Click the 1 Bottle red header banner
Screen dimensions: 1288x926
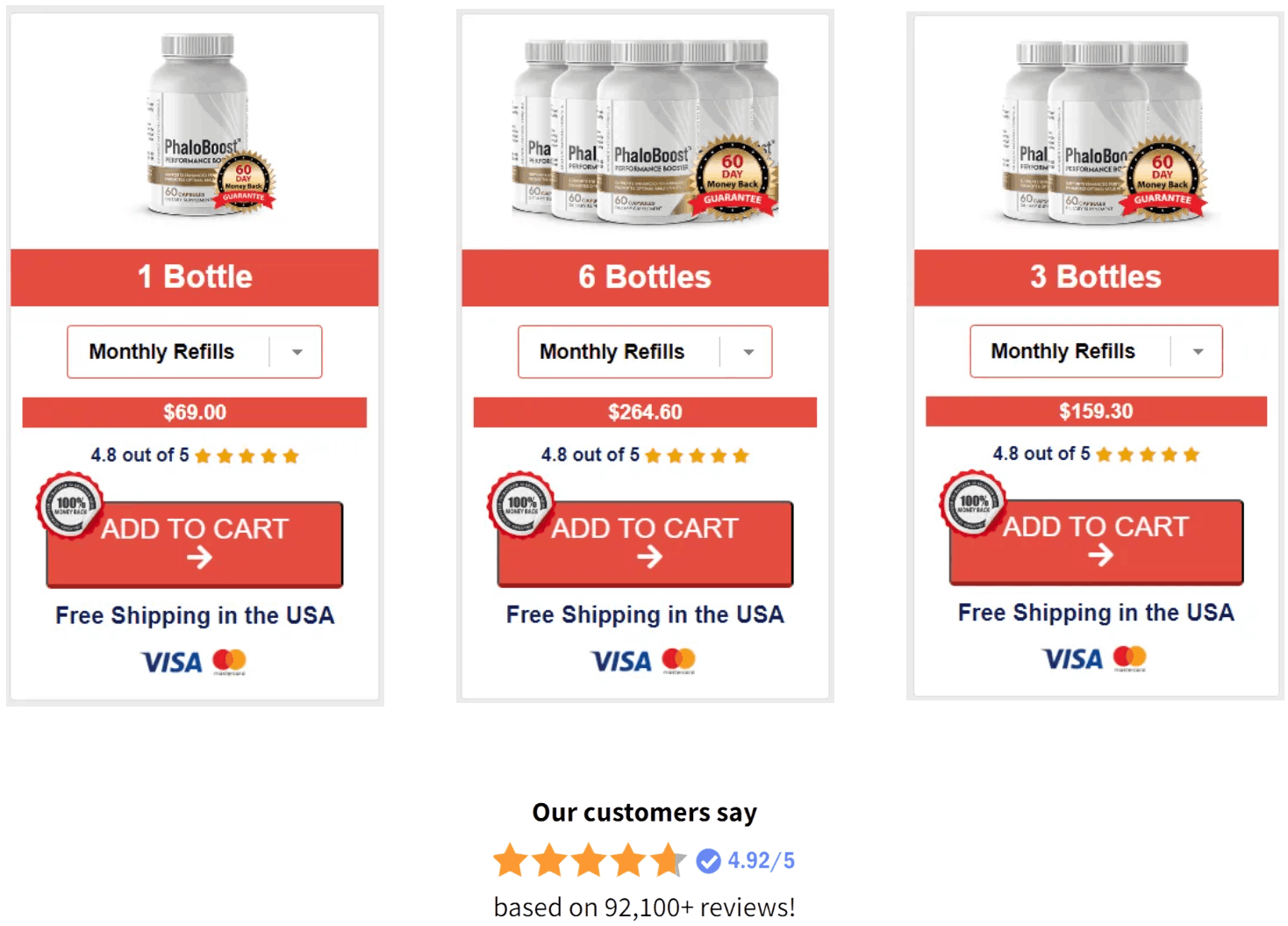tap(195, 277)
